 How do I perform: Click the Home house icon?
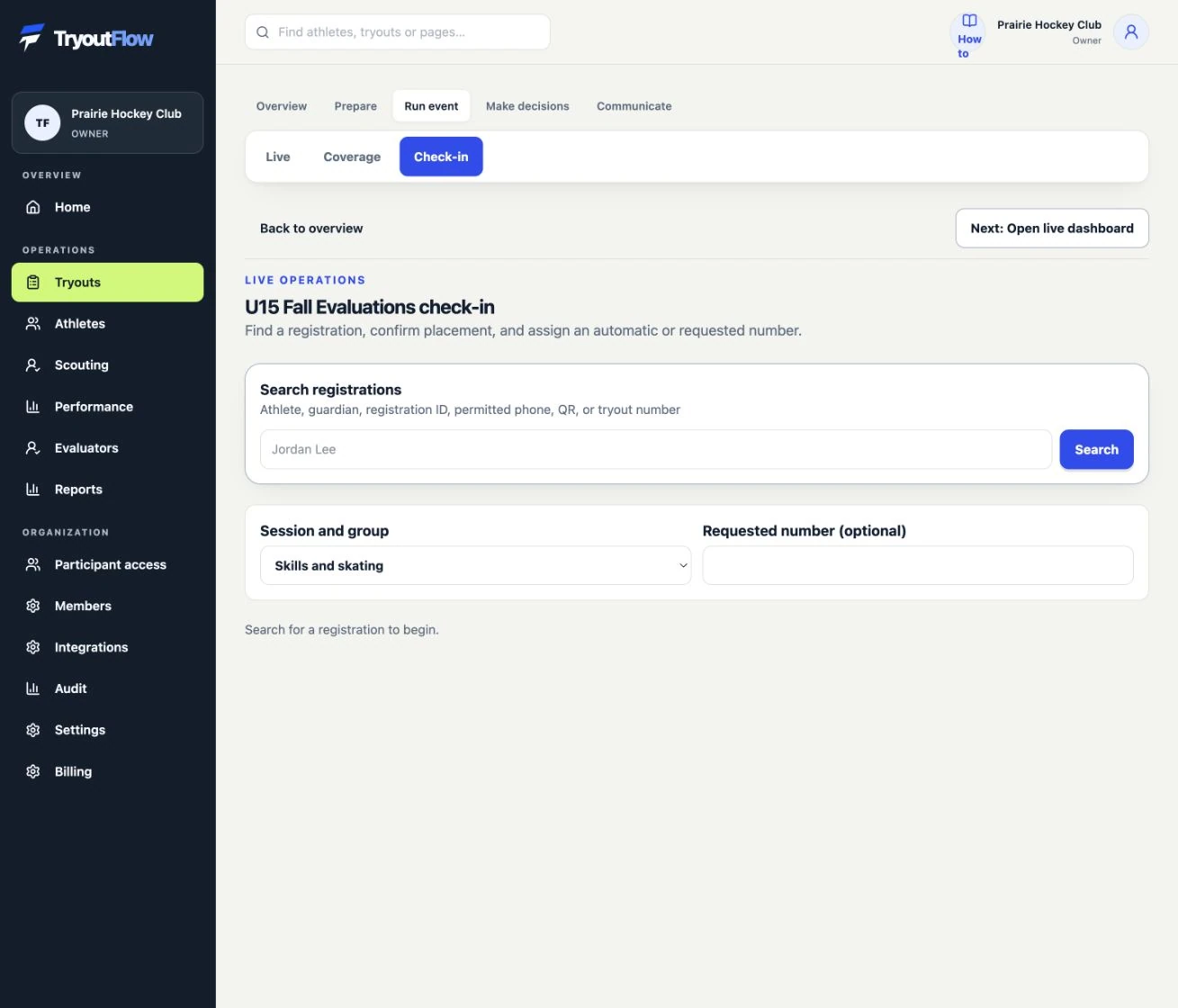[x=33, y=207]
